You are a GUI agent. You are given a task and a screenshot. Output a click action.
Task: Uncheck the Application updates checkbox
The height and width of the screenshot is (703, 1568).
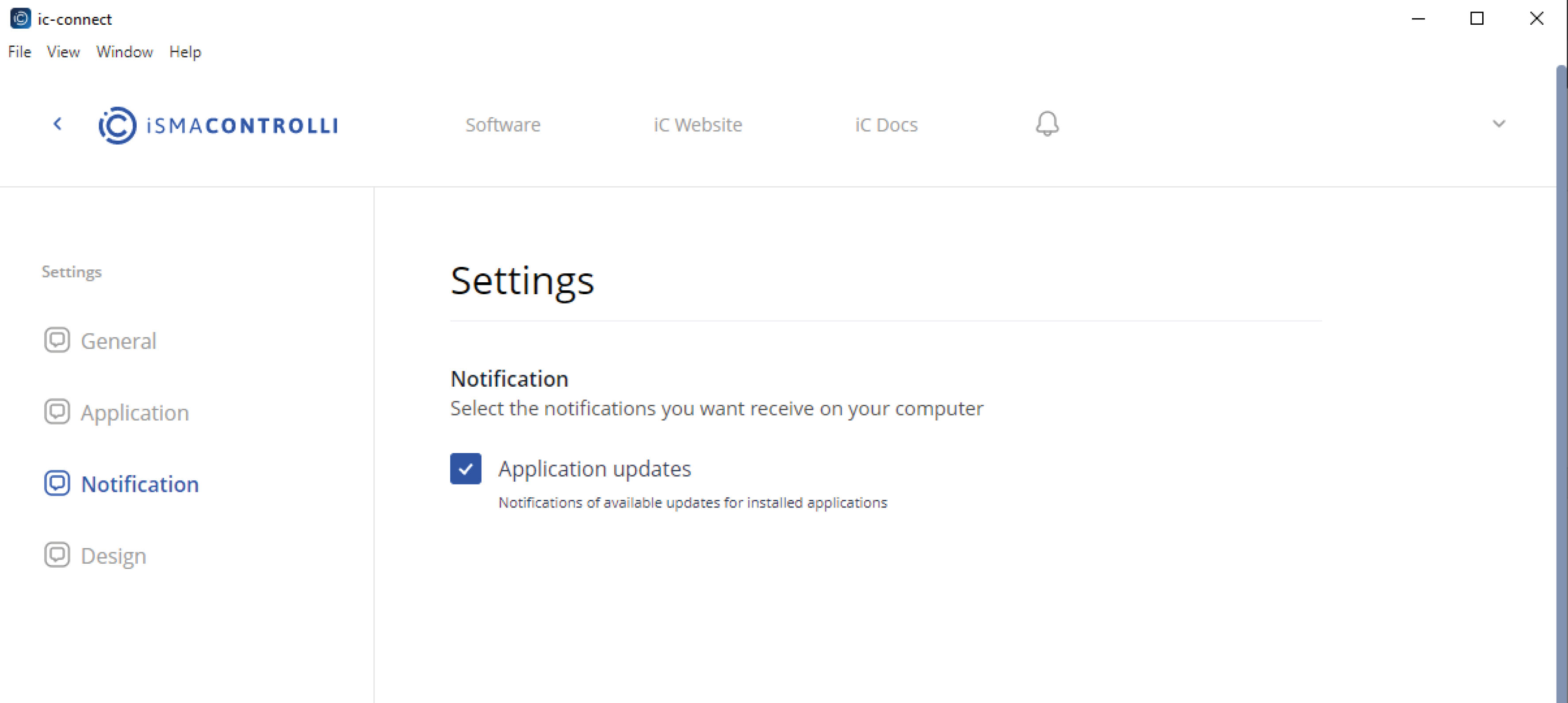pos(466,469)
